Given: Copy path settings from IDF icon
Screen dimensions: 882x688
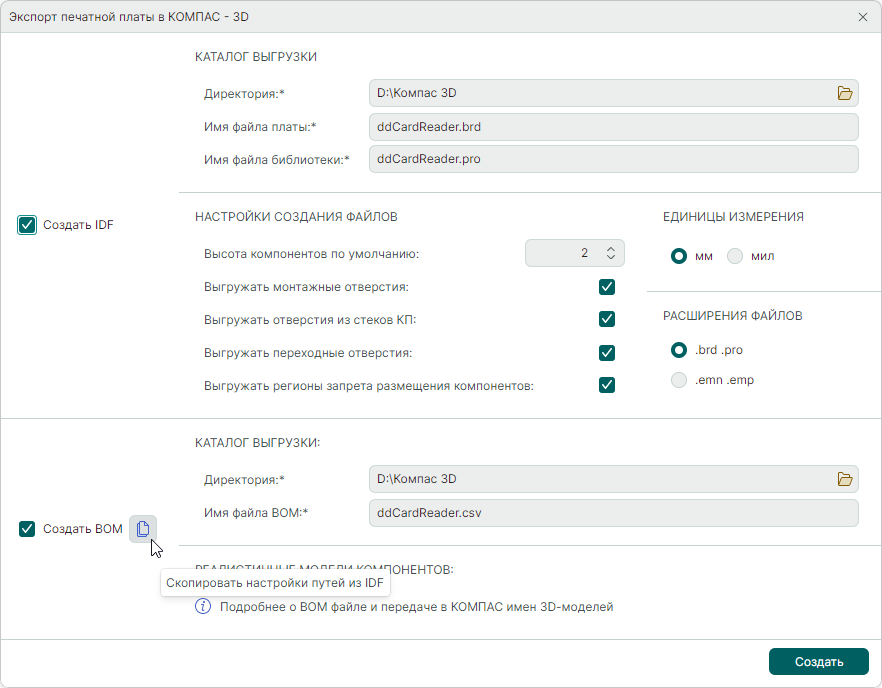Looking at the screenshot, I should click(143, 529).
